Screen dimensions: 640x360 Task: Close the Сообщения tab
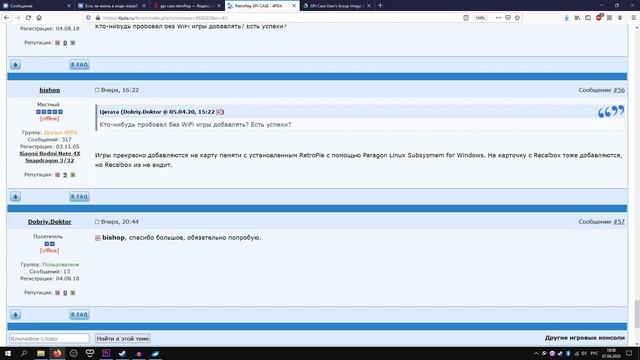tap(69, 6)
